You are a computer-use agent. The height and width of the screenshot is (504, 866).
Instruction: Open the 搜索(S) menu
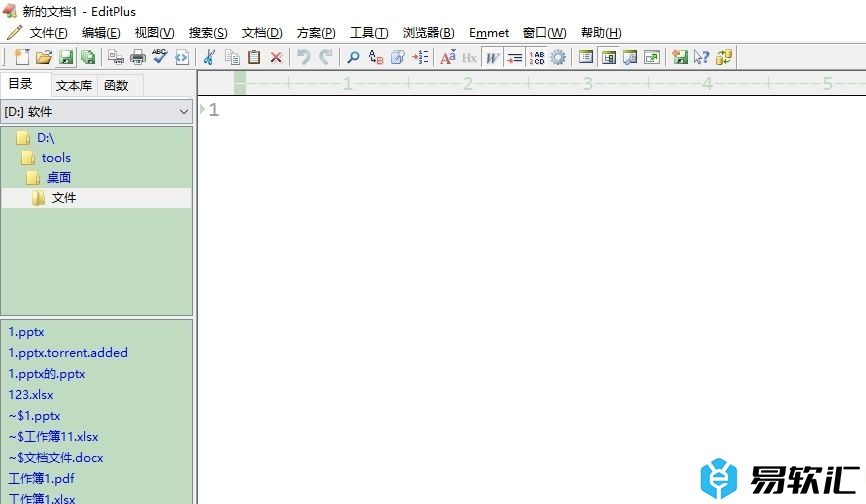click(x=208, y=33)
